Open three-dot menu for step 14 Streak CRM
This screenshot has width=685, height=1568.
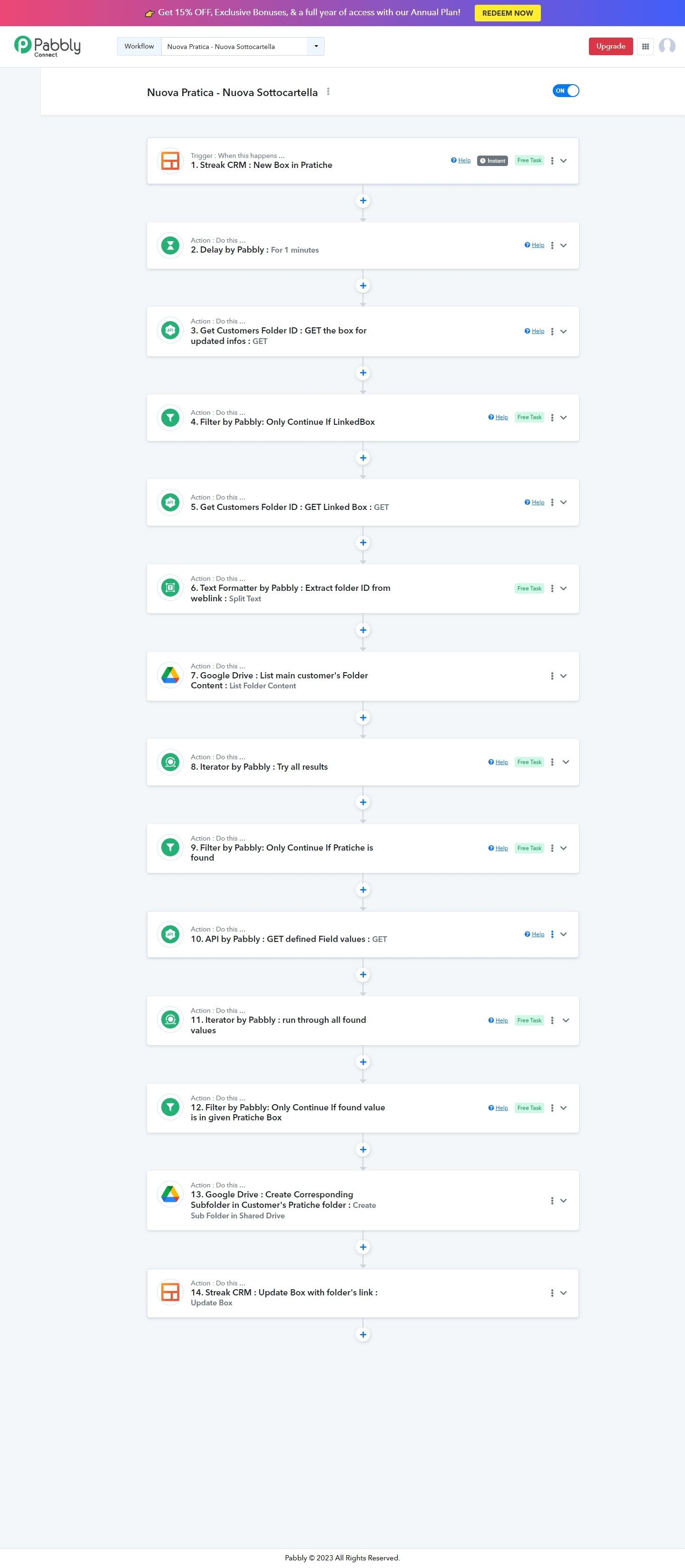[552, 1293]
